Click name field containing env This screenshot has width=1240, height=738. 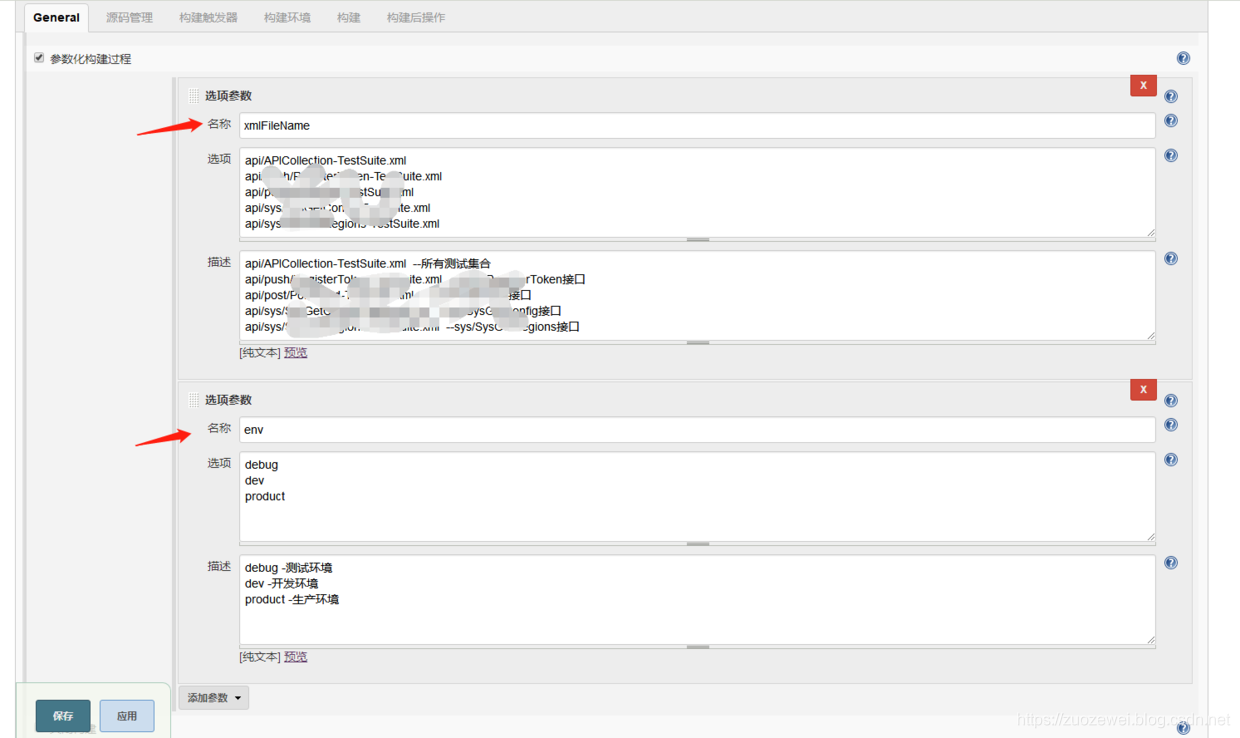pyautogui.click(x=697, y=430)
